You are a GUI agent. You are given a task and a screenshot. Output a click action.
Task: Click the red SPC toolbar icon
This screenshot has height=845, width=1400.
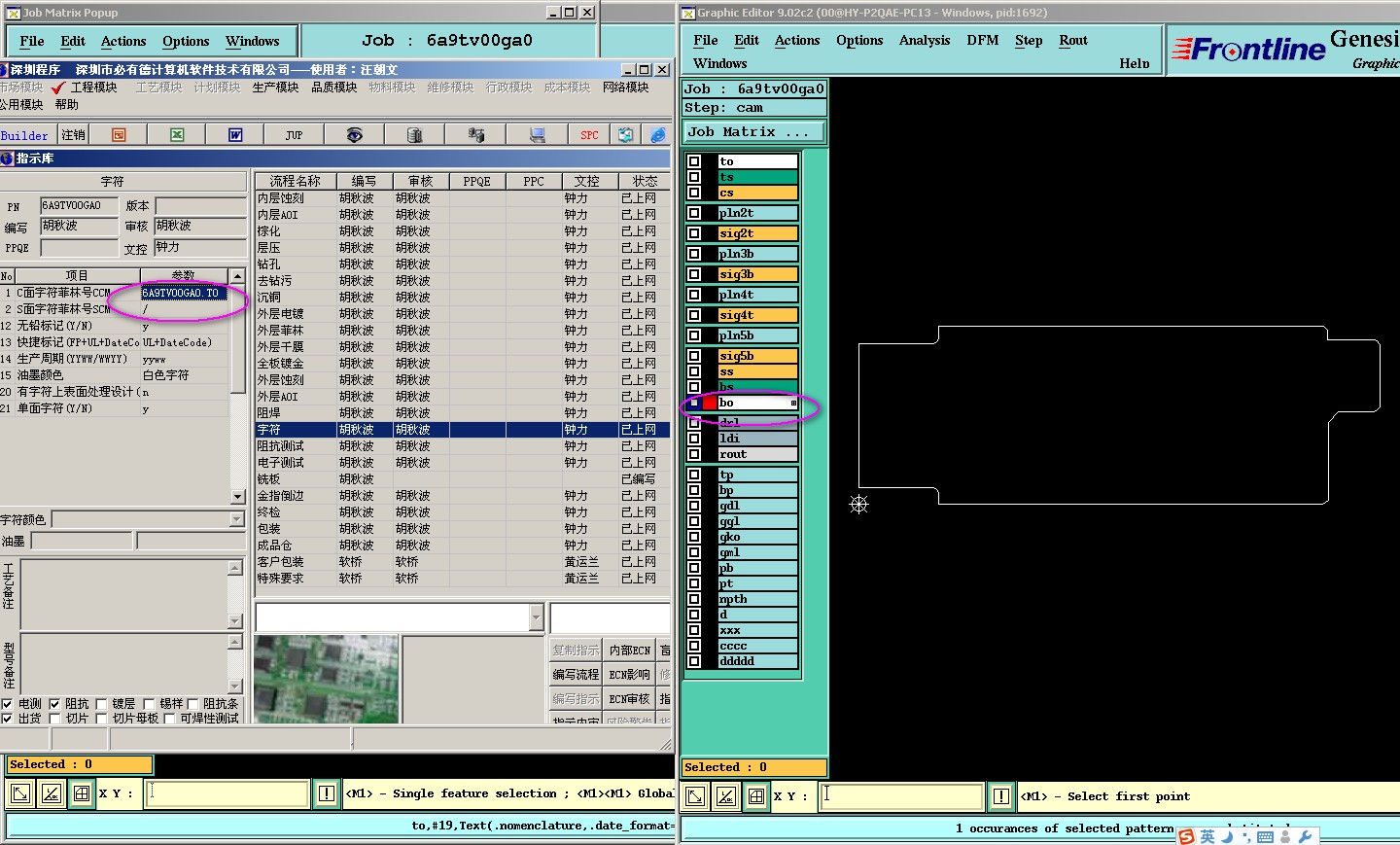tap(589, 135)
